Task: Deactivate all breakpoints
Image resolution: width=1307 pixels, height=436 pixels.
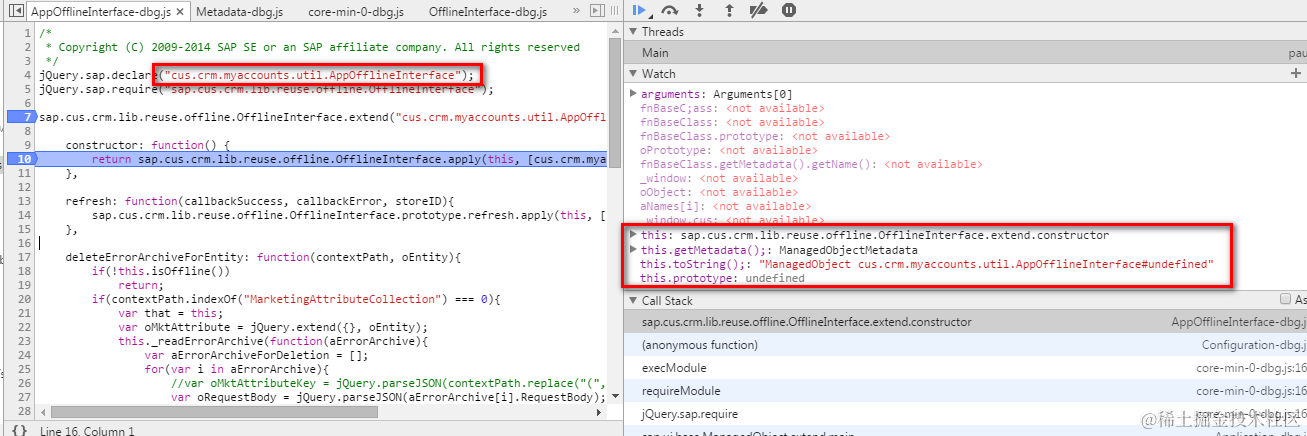Action: pos(758,10)
